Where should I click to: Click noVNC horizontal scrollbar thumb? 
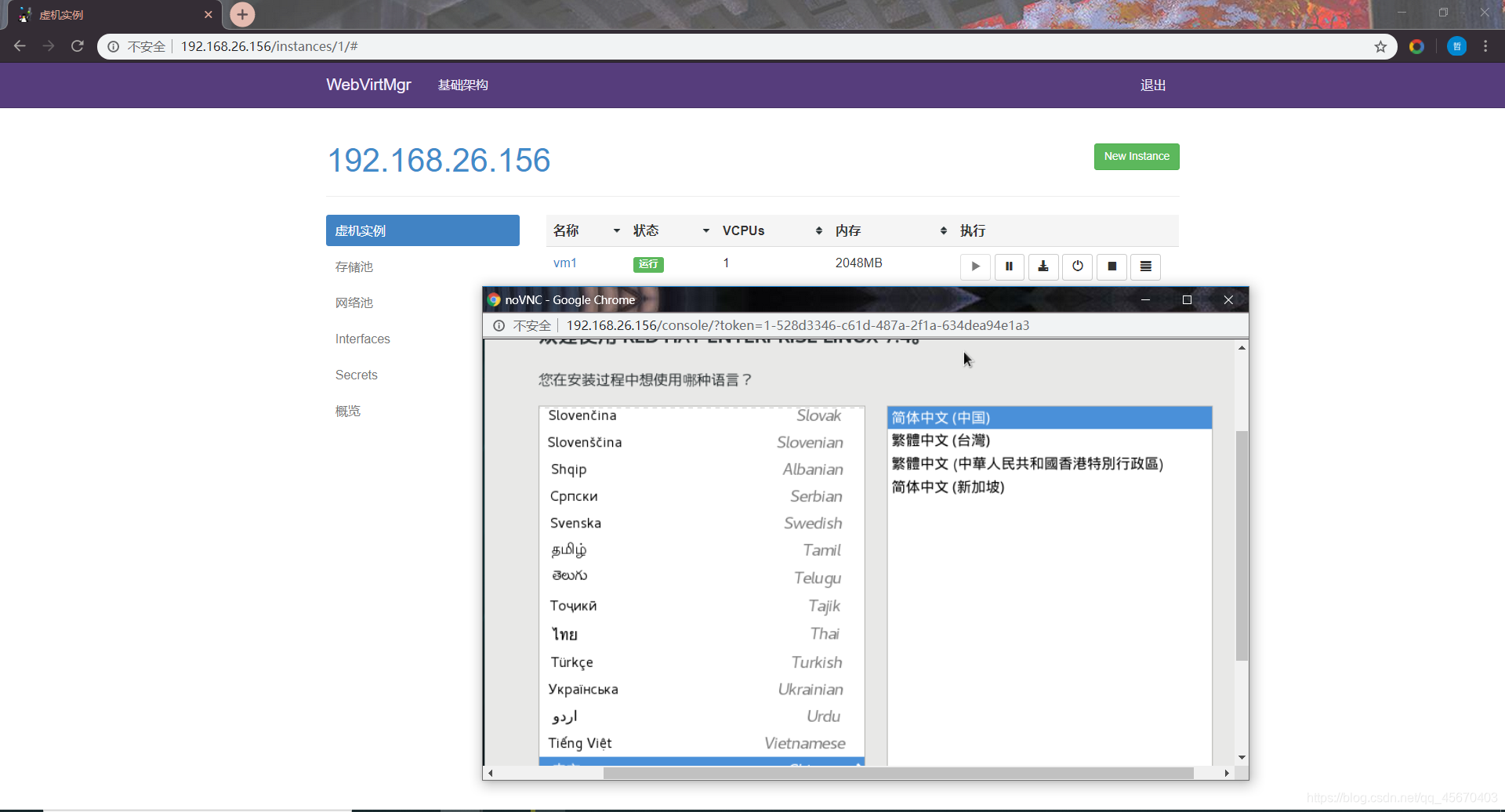pos(898,773)
